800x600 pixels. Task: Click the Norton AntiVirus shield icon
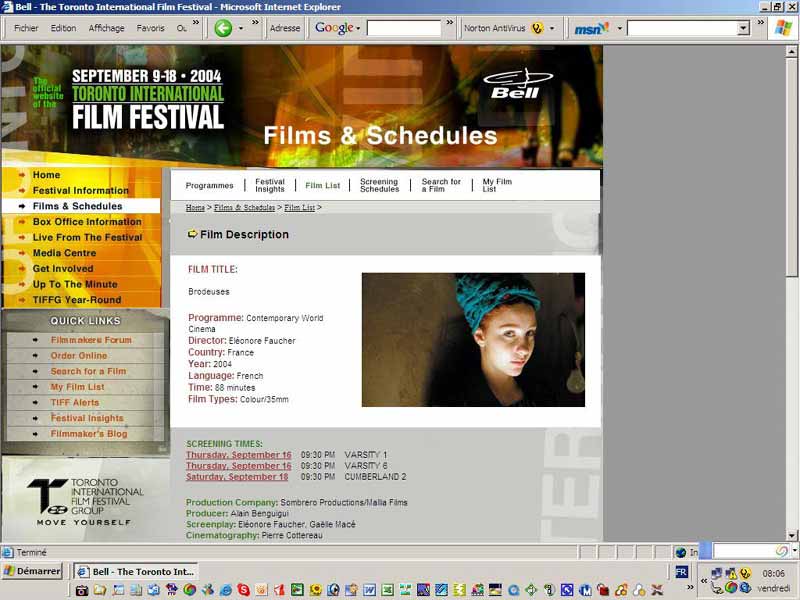pyautogui.click(x=537, y=28)
